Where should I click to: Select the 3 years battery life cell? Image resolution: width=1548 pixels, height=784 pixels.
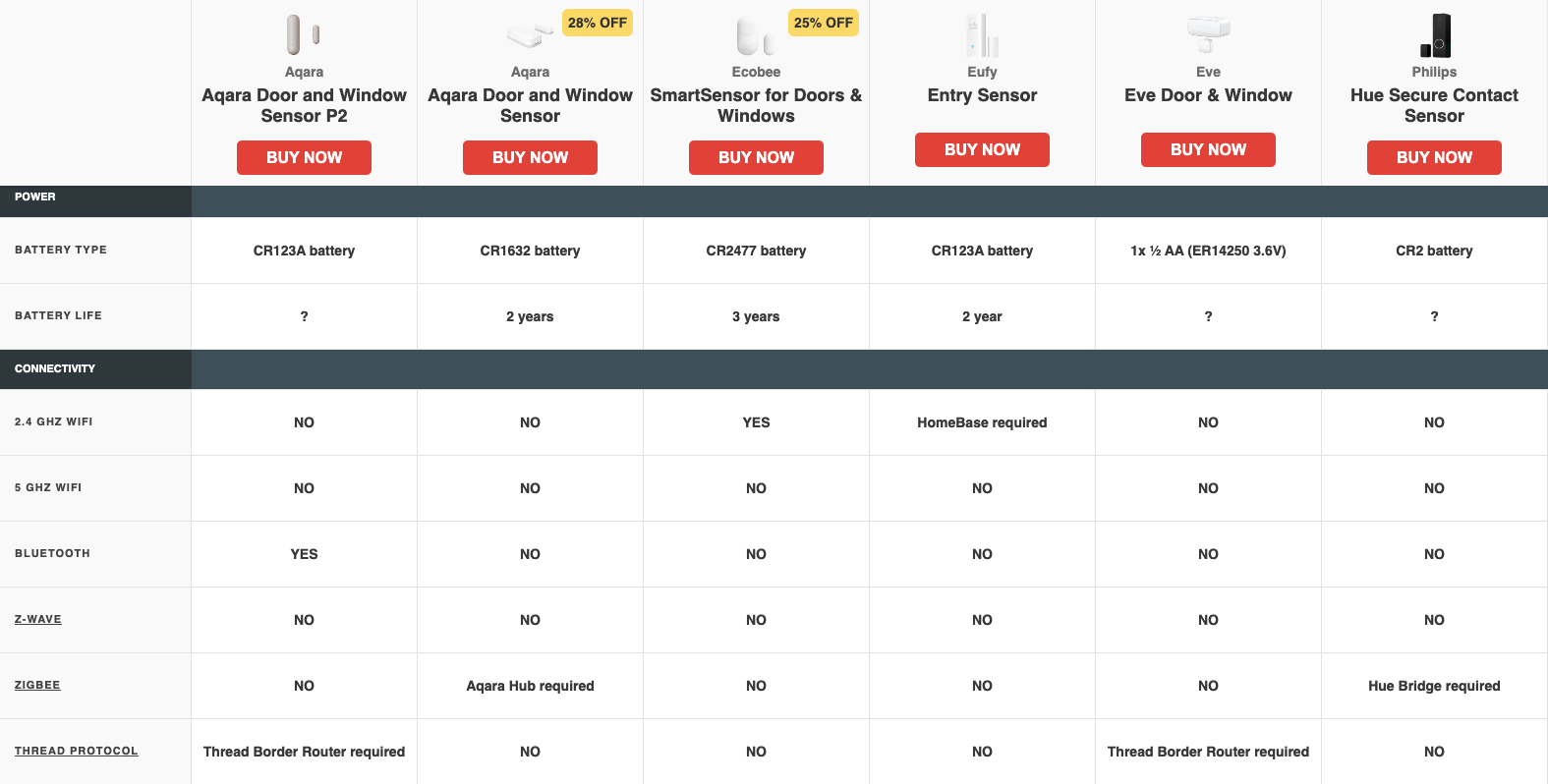point(756,316)
